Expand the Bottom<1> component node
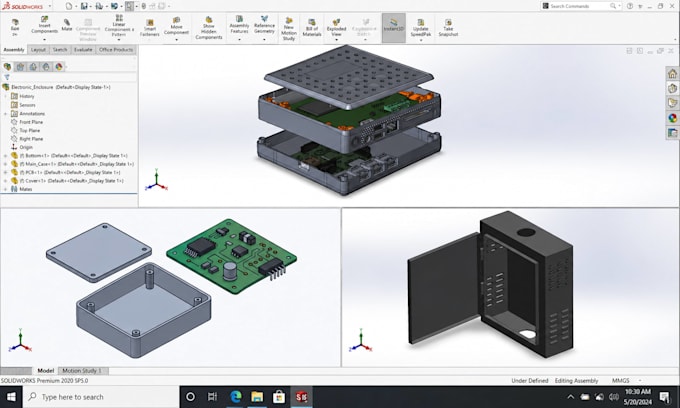Viewport: 680px width, 408px height. [x=6, y=156]
